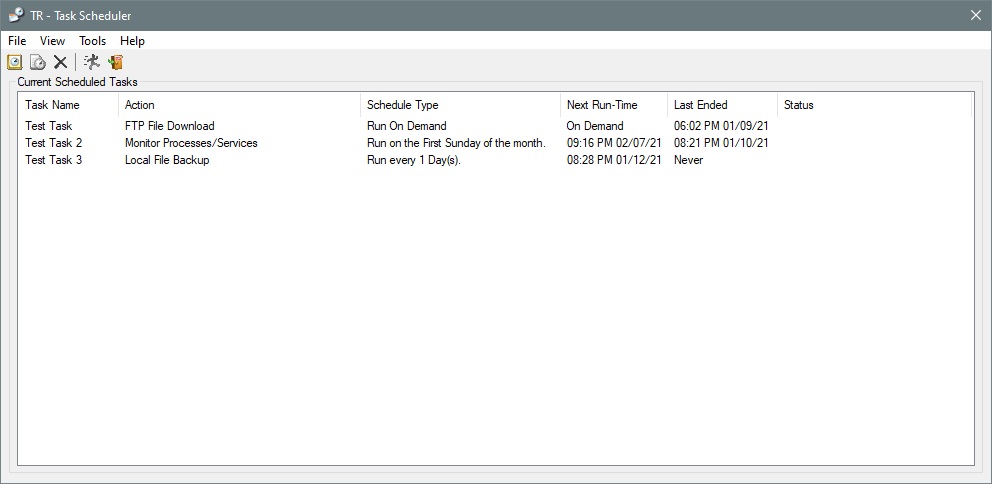The width and height of the screenshot is (992, 484).
Task: Click the delete task X toolbar icon
Action: [60, 62]
